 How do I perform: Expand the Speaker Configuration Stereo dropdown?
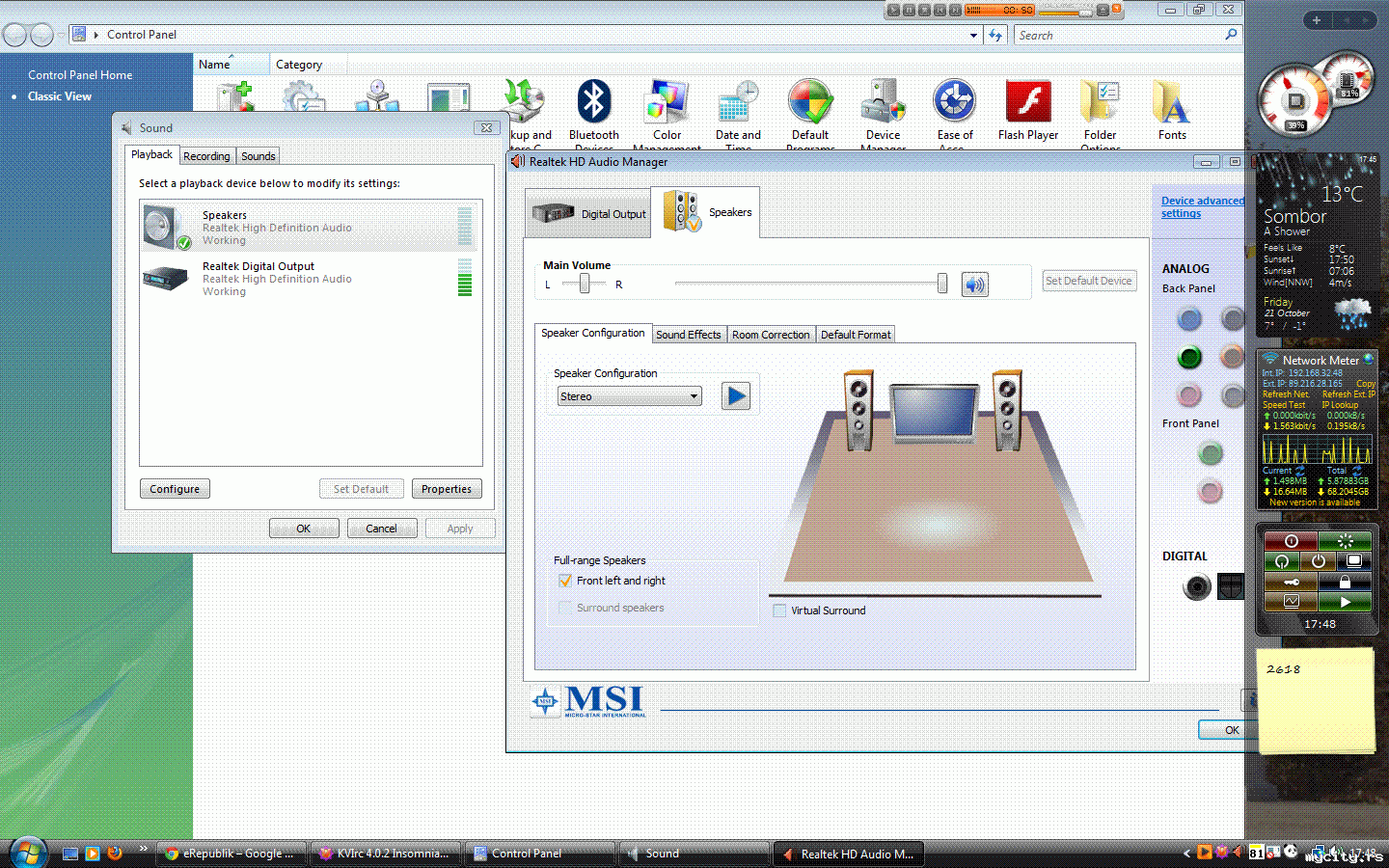click(693, 396)
